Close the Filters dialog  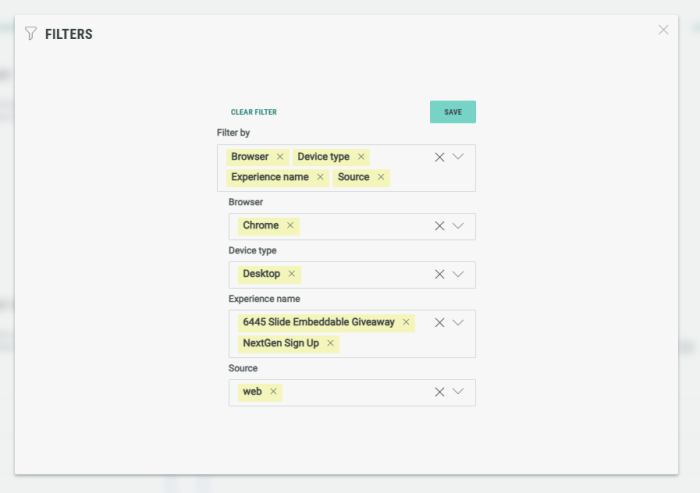coord(663,30)
